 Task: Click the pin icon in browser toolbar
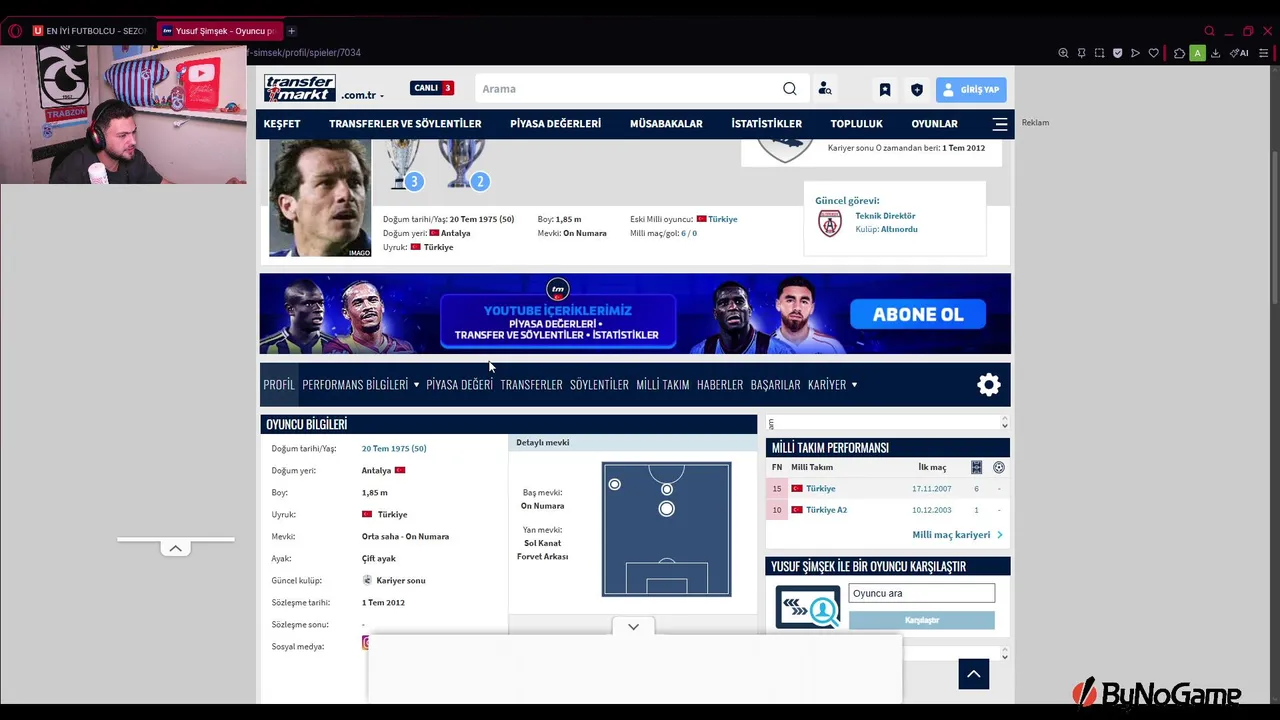(x=1081, y=53)
